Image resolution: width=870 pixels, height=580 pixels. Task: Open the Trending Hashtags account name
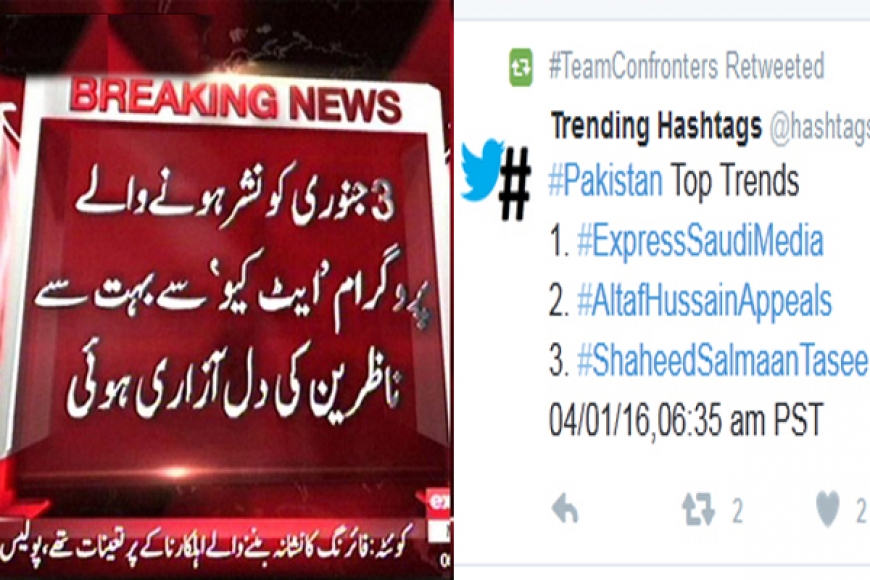point(656,126)
